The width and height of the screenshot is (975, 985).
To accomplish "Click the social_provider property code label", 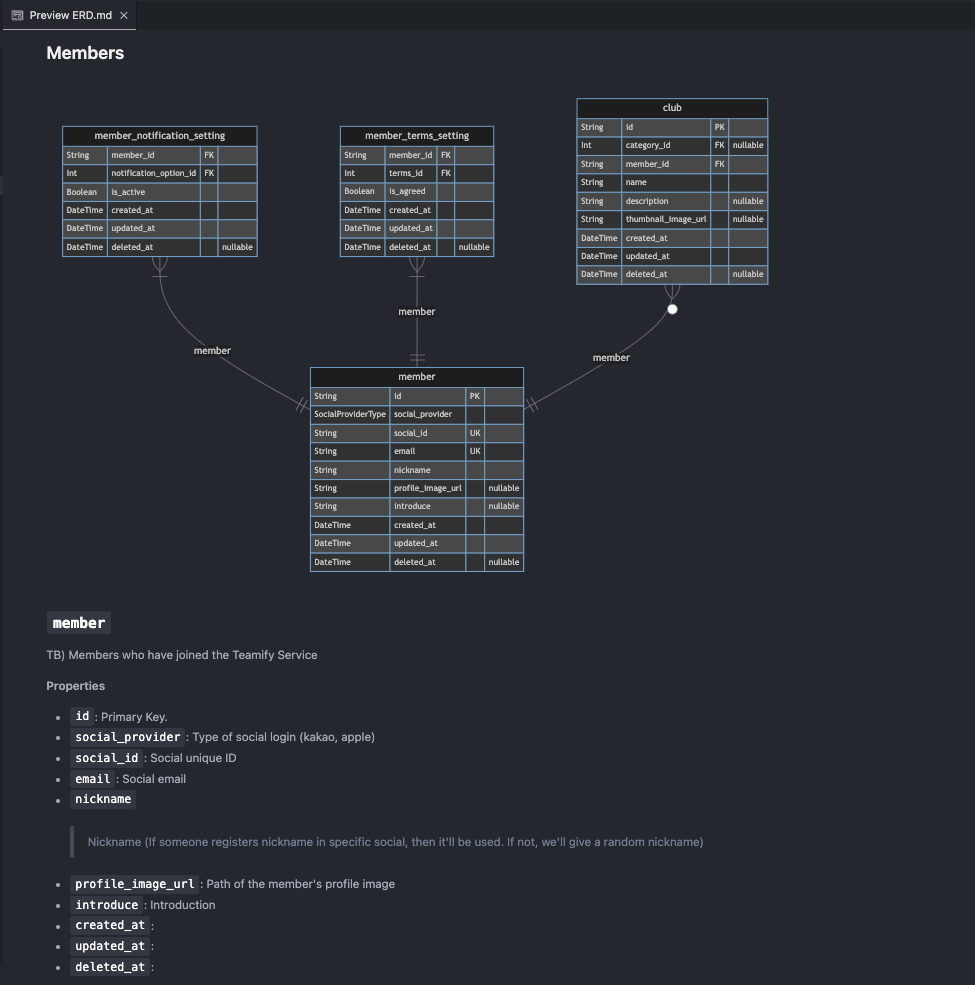I will point(128,737).
